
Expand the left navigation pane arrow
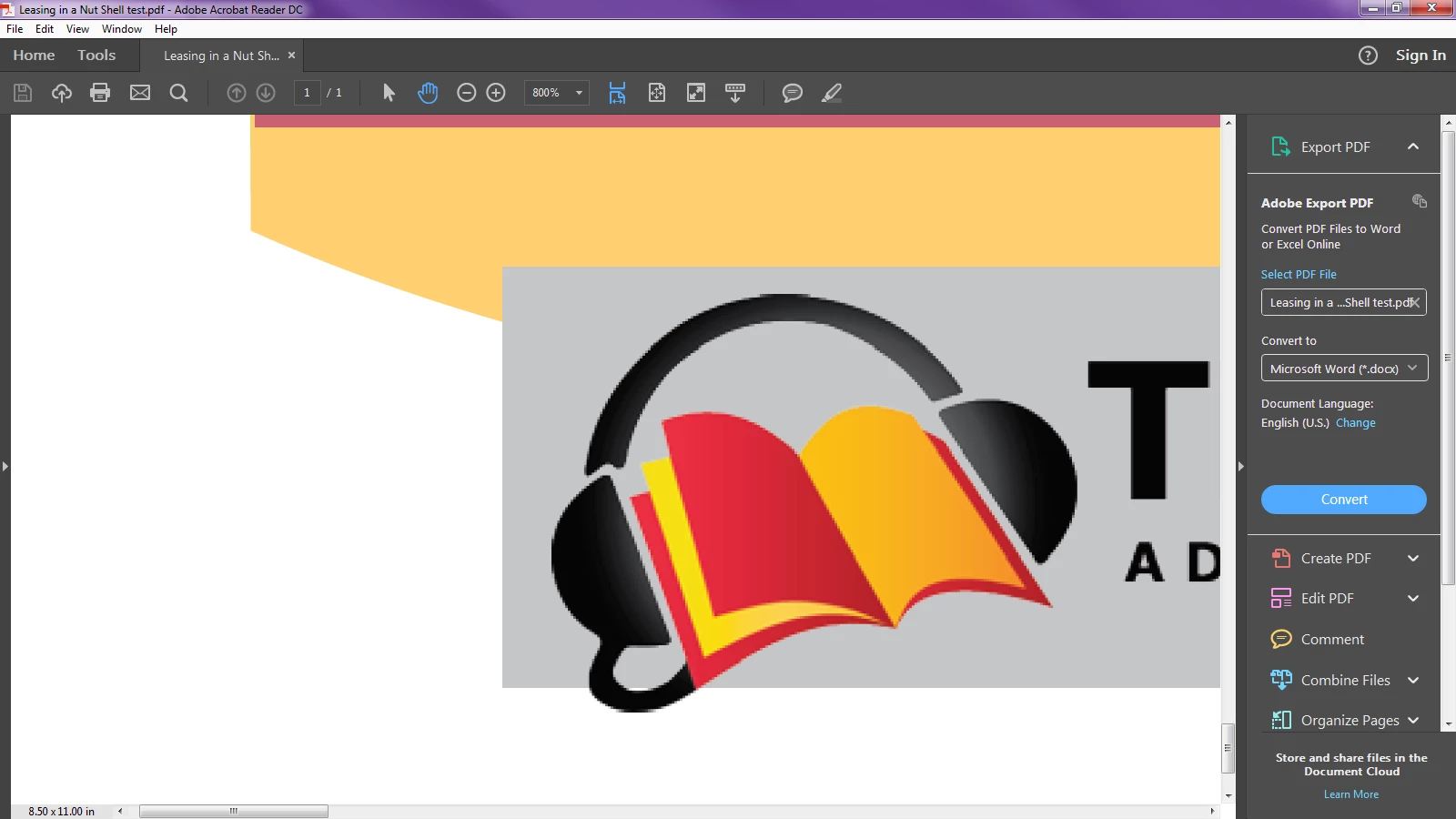(x=5, y=466)
